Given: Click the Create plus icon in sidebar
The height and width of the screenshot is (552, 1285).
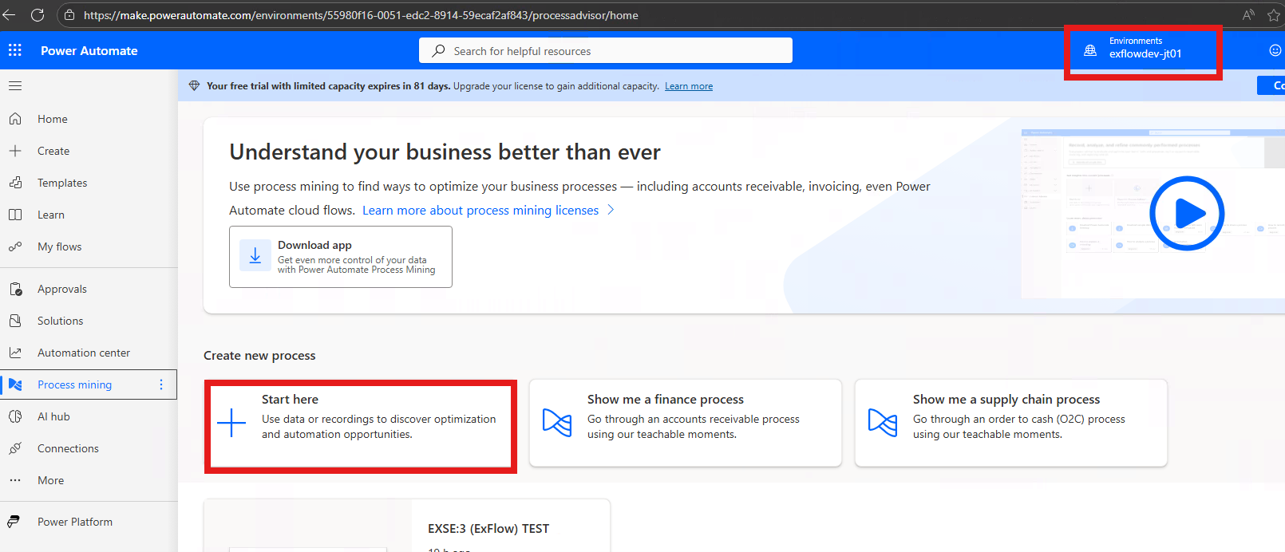Looking at the screenshot, I should point(15,151).
